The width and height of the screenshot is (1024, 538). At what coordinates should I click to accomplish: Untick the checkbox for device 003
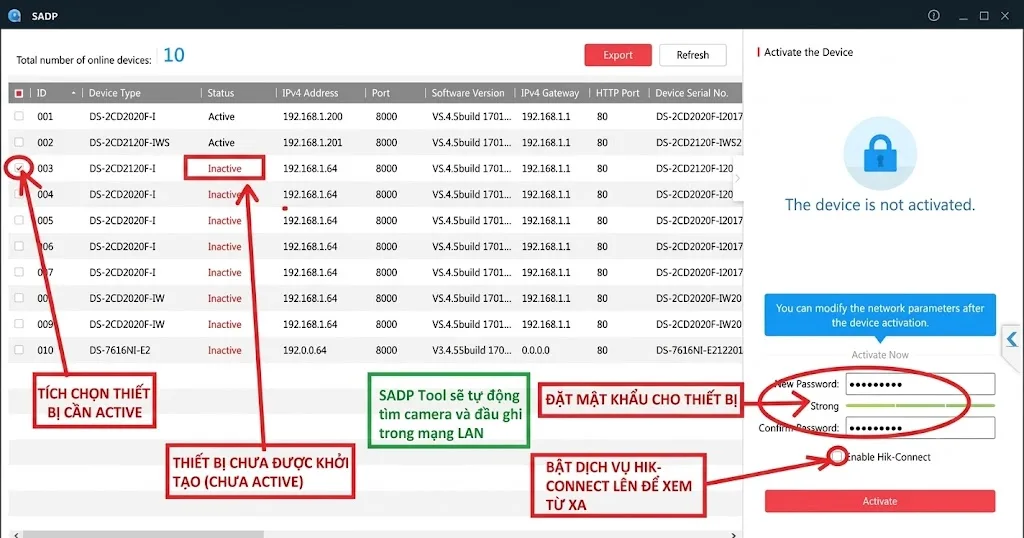(x=19, y=168)
